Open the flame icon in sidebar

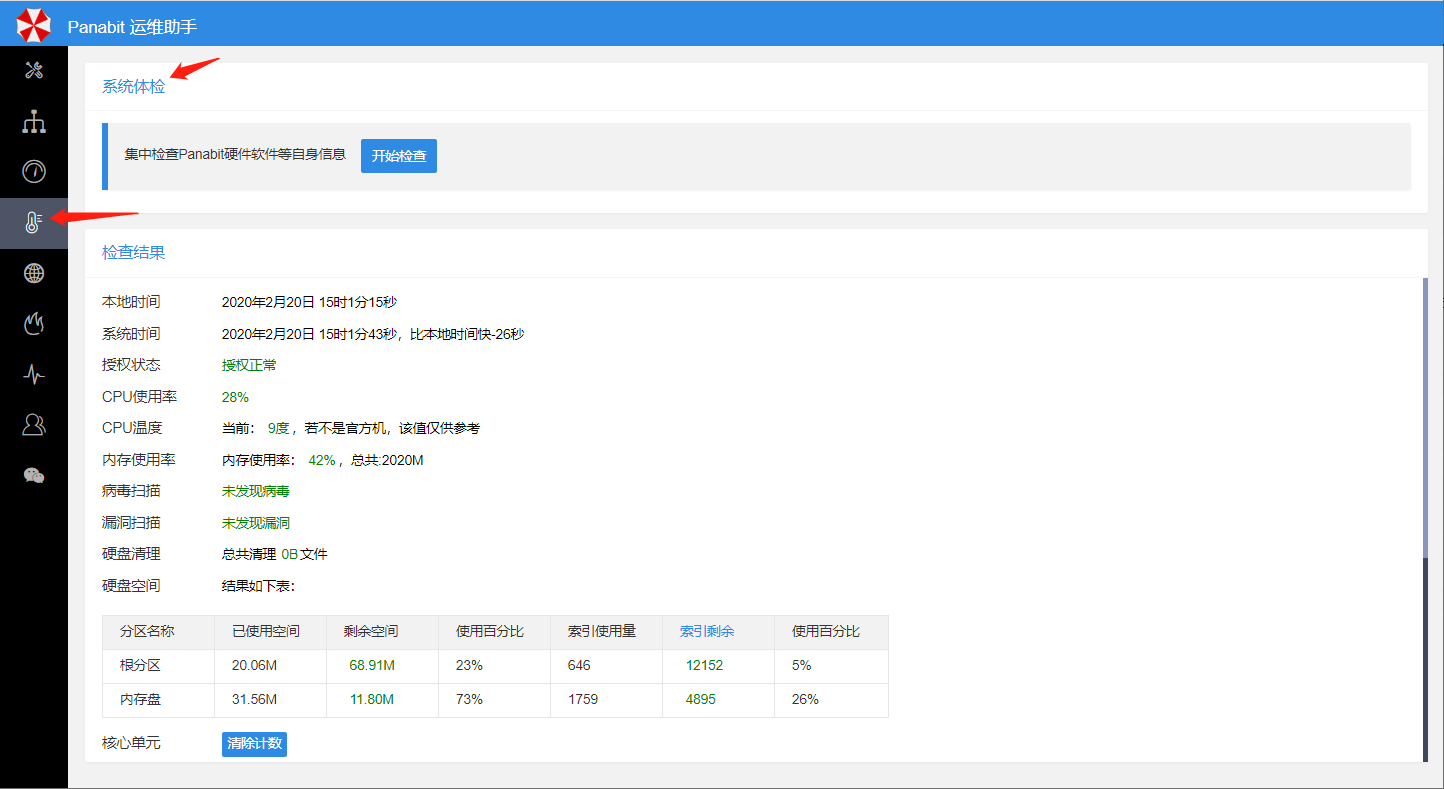pos(34,323)
